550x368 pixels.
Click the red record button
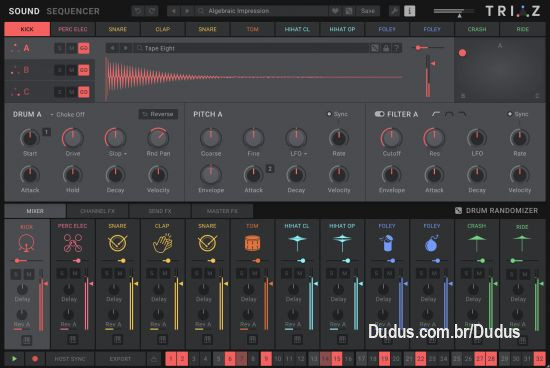coord(35,359)
